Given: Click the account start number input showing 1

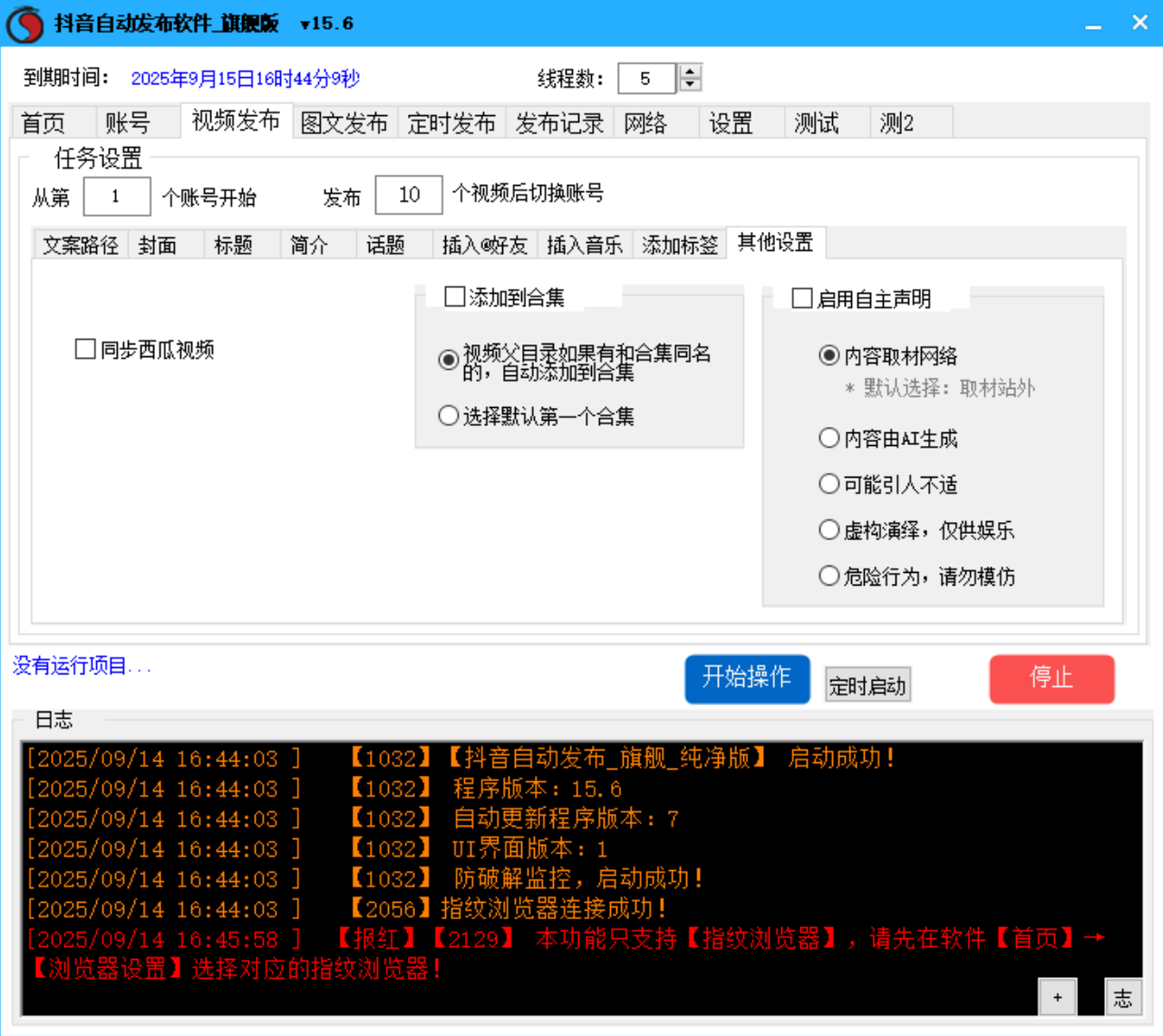Looking at the screenshot, I should point(118,196).
